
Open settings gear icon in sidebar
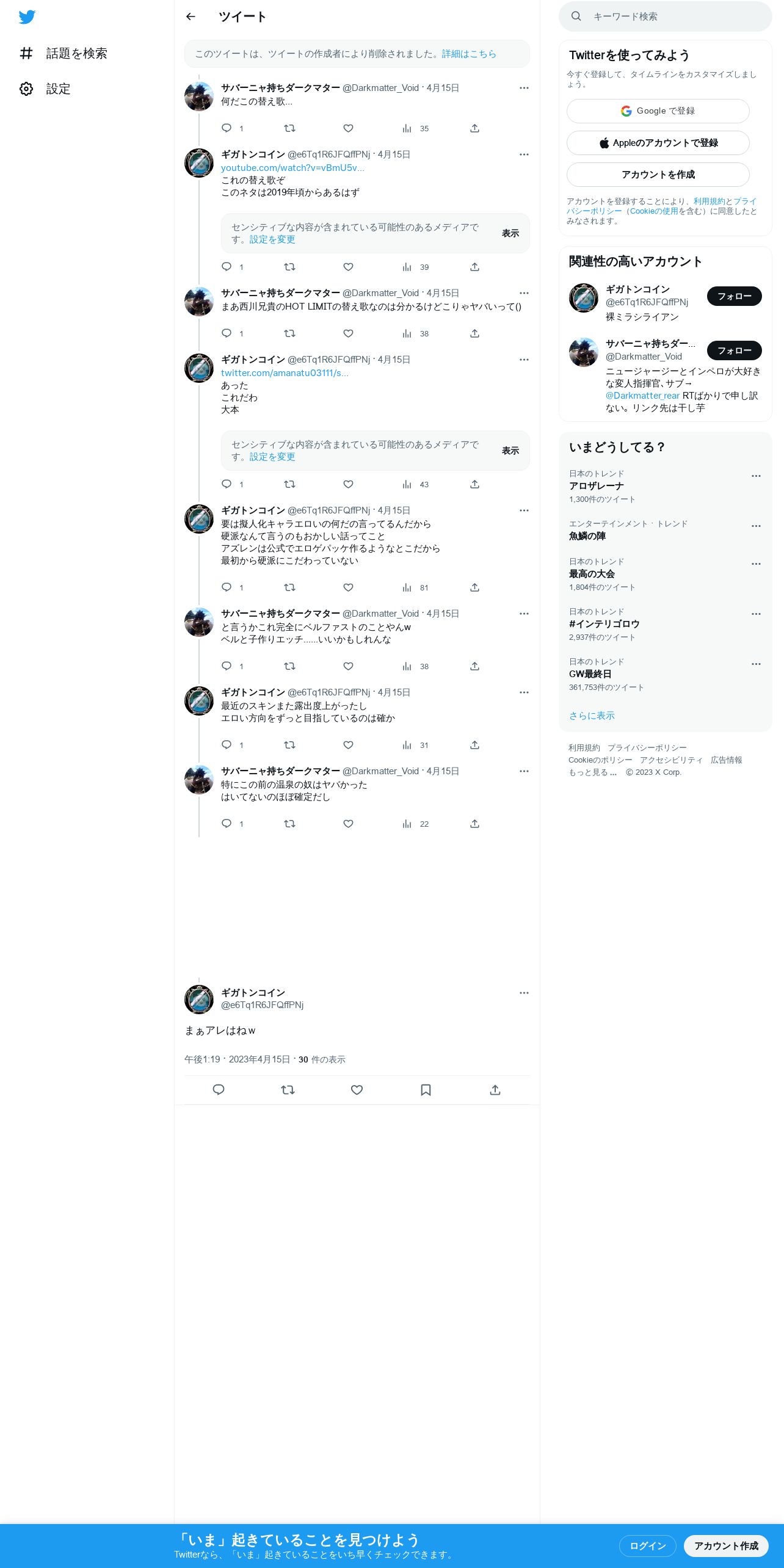26,89
